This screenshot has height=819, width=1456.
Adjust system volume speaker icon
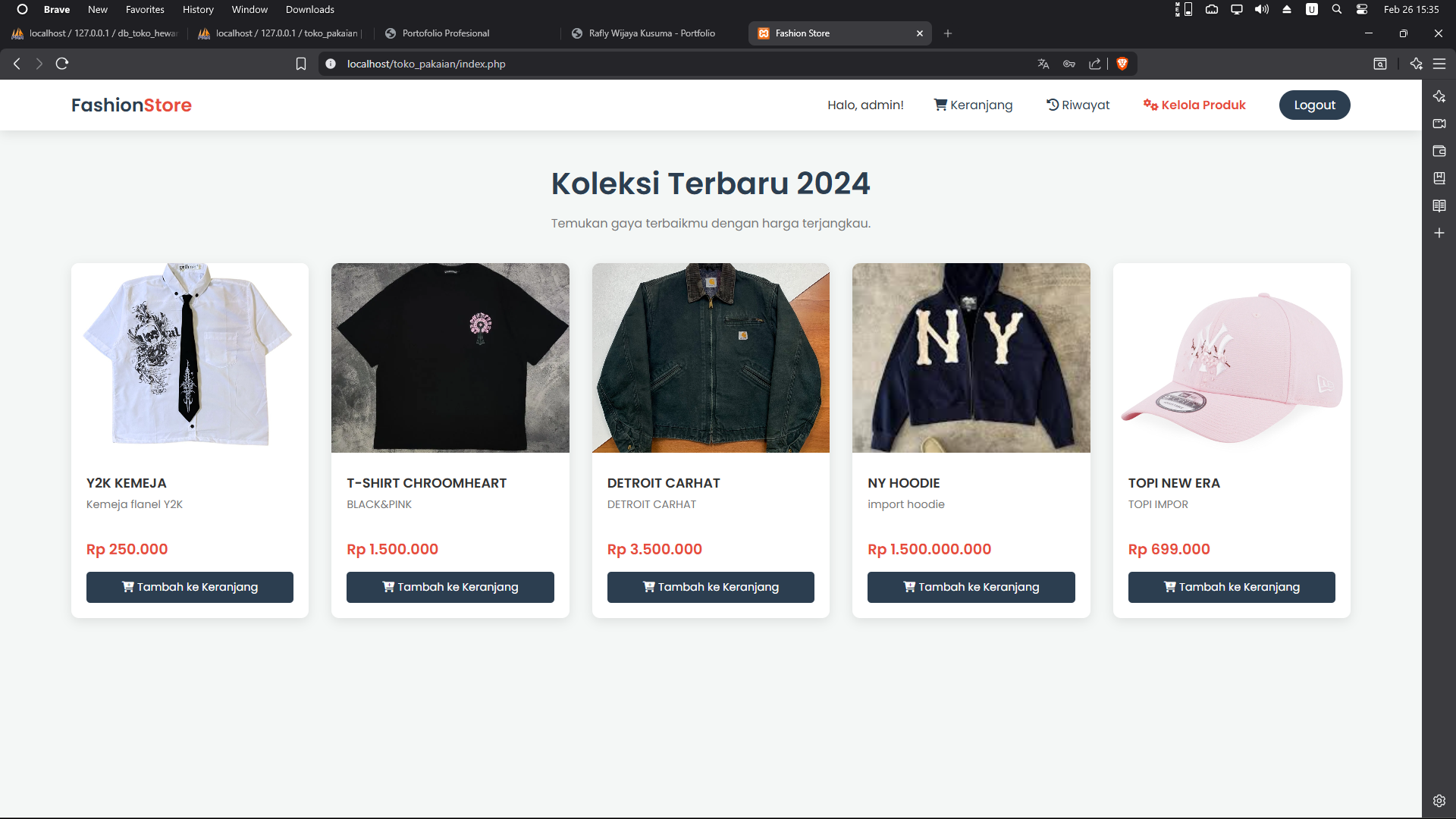pyautogui.click(x=1262, y=9)
